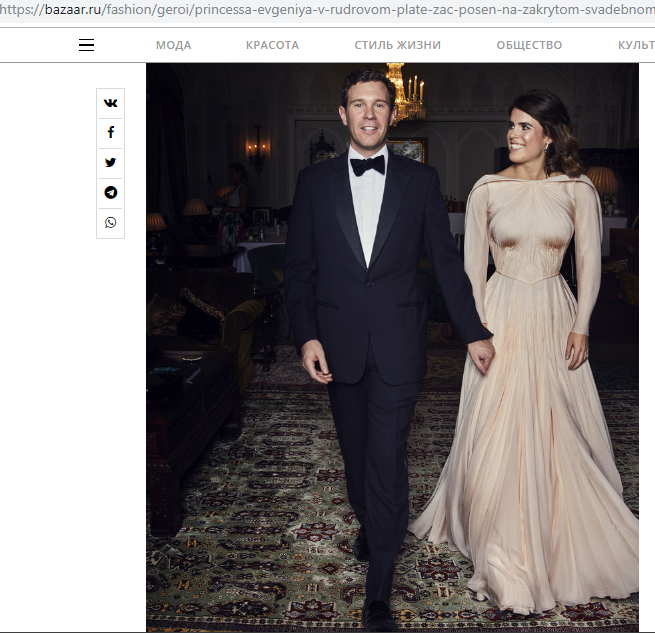Open the КУЛЬТ… section at the right edge
This screenshot has height=633, width=655.
(636, 45)
